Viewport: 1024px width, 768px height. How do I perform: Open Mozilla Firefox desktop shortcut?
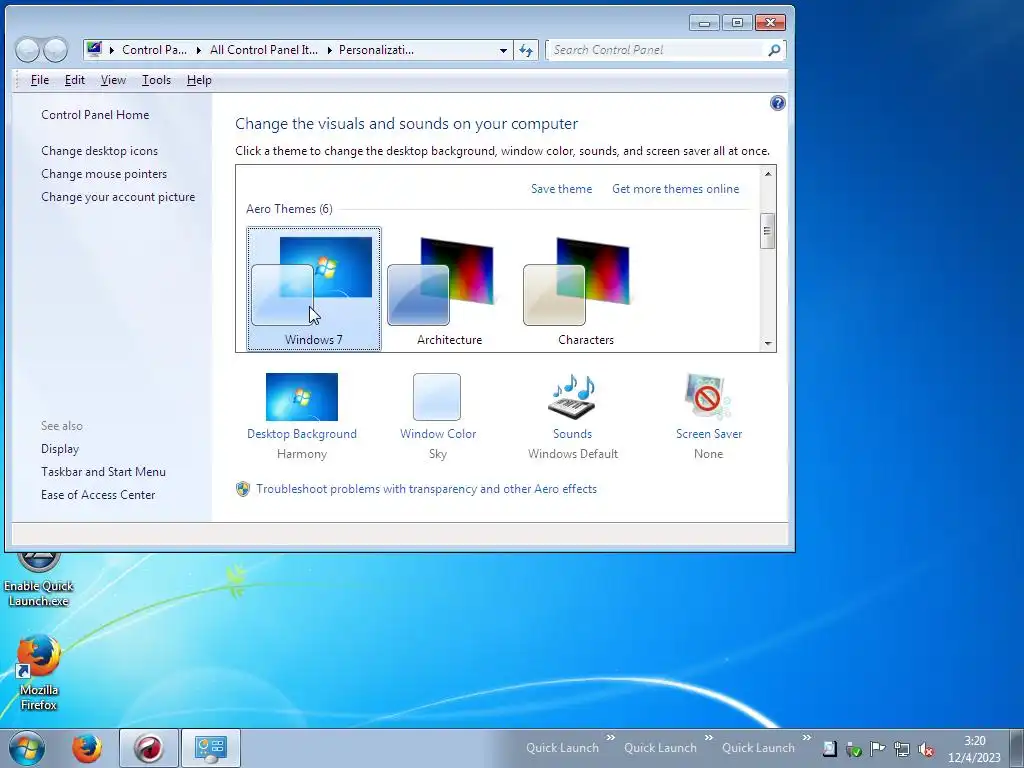39,673
